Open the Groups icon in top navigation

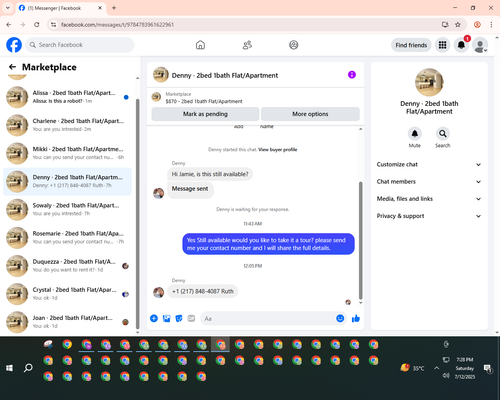294,45
